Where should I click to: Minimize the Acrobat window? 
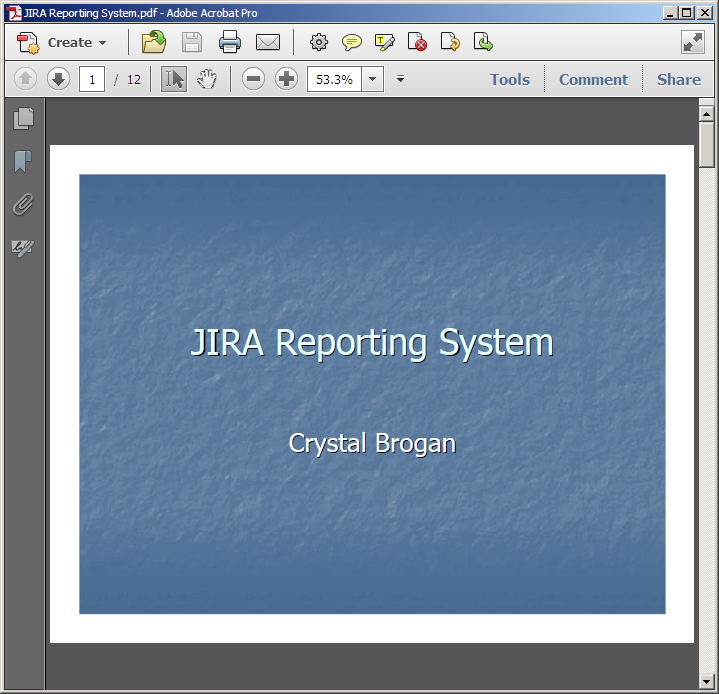pyautogui.click(x=670, y=13)
